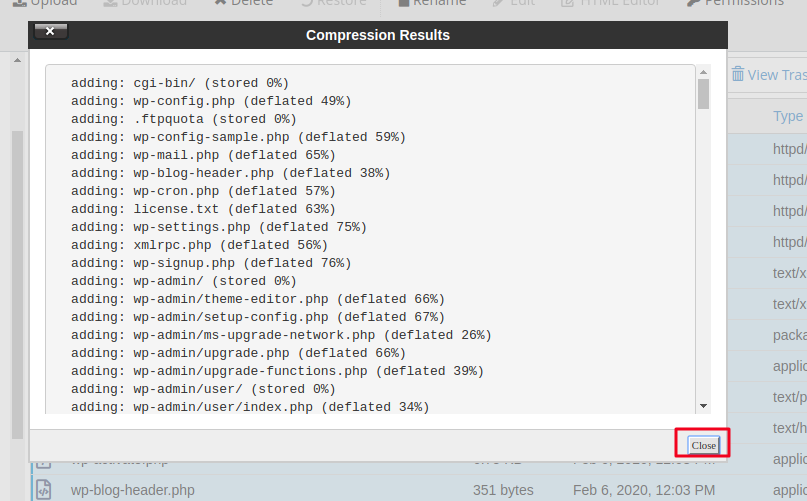Click the HTML Editor toolbar item
The image size is (807, 501).
[x=610, y=3]
